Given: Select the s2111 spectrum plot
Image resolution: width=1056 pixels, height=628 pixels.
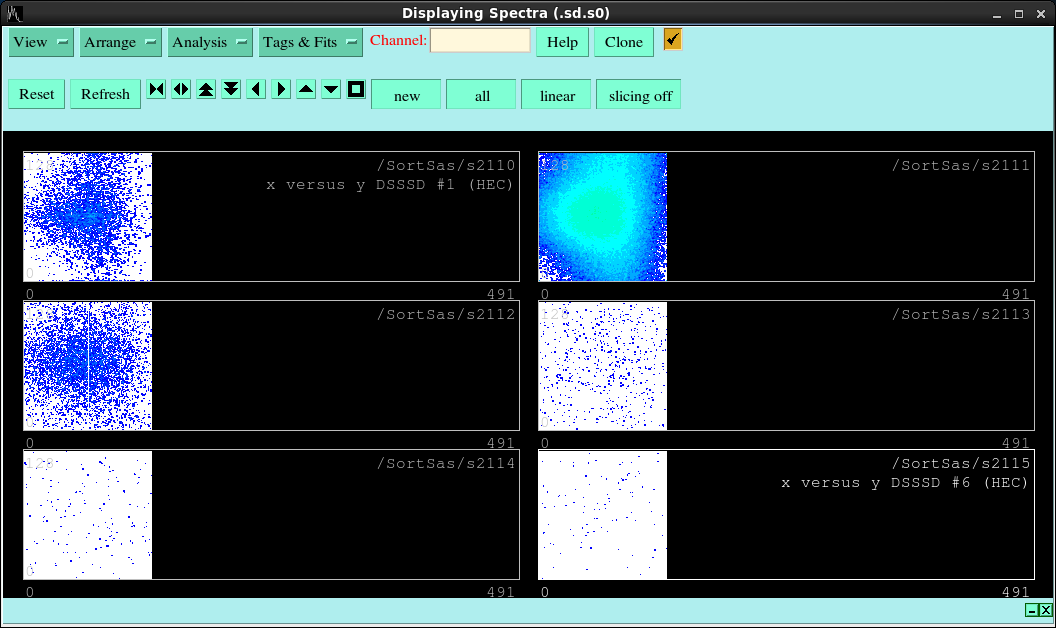Looking at the screenshot, I should point(786,216).
